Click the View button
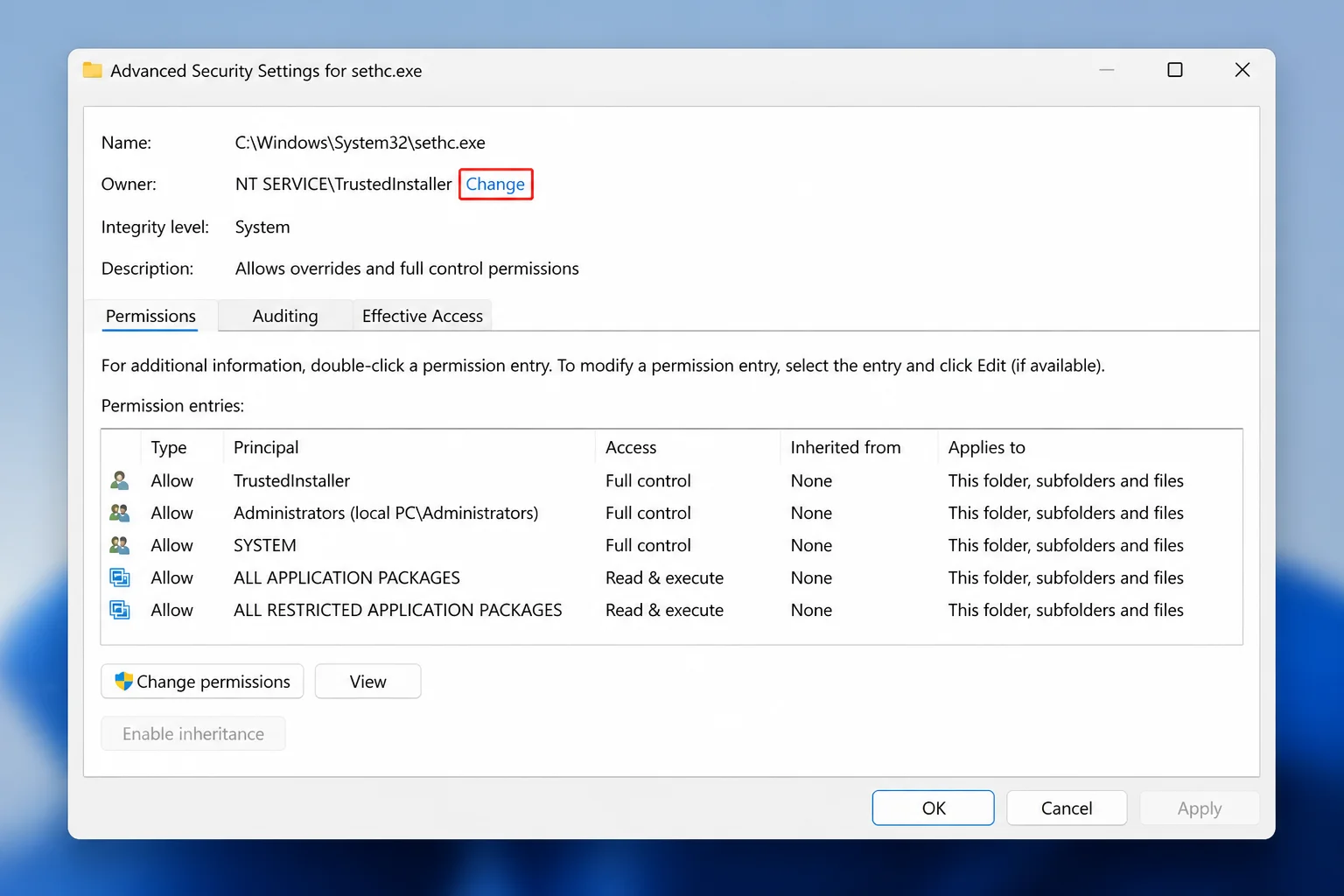This screenshot has width=1344, height=896. [x=367, y=682]
